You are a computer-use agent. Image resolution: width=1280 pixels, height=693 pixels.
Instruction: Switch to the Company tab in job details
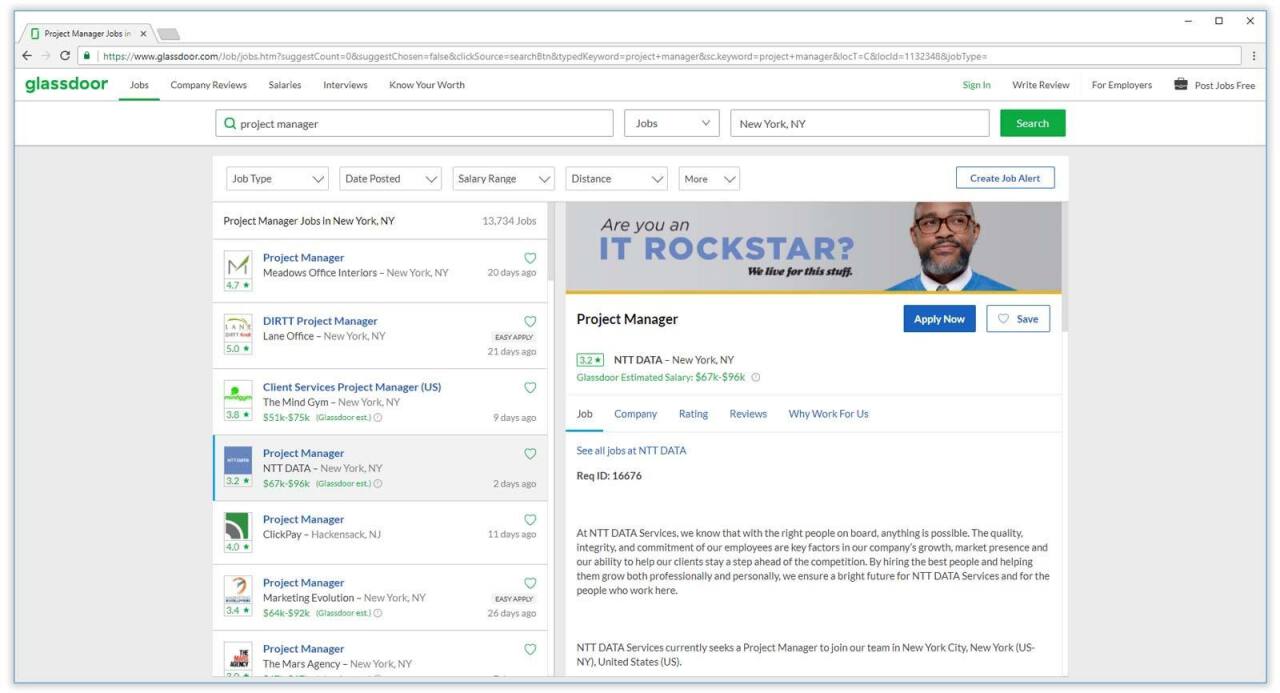coord(636,414)
